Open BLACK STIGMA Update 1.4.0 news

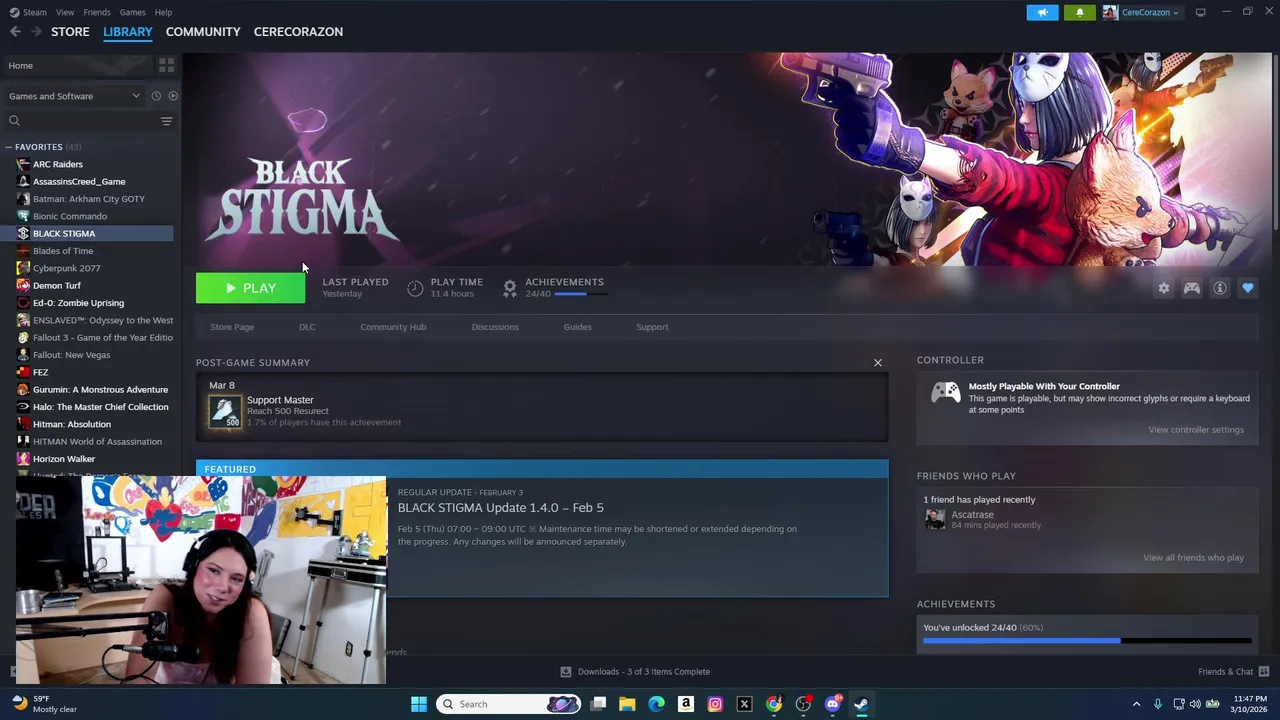coord(500,508)
